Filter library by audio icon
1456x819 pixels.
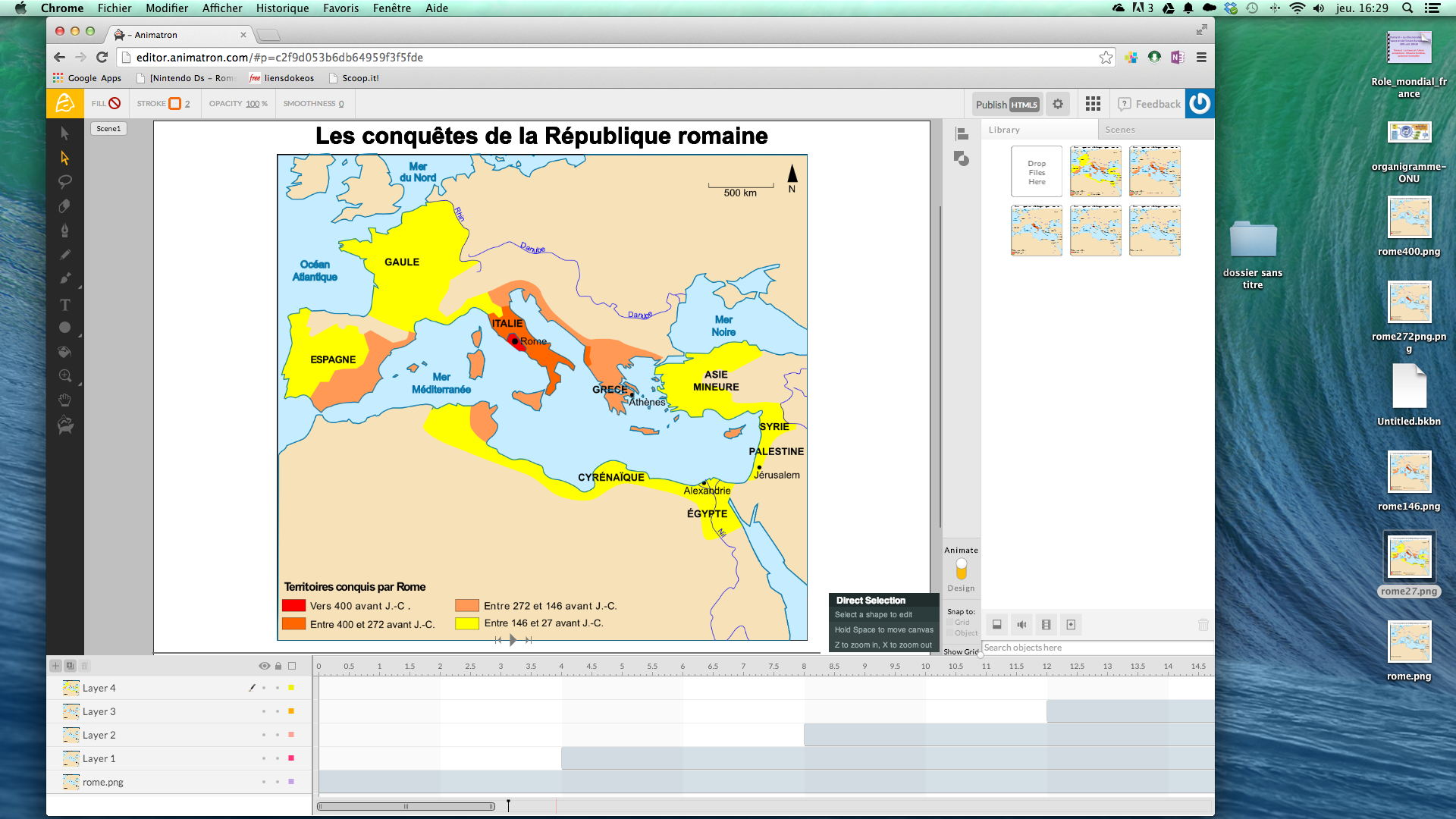tap(1021, 625)
